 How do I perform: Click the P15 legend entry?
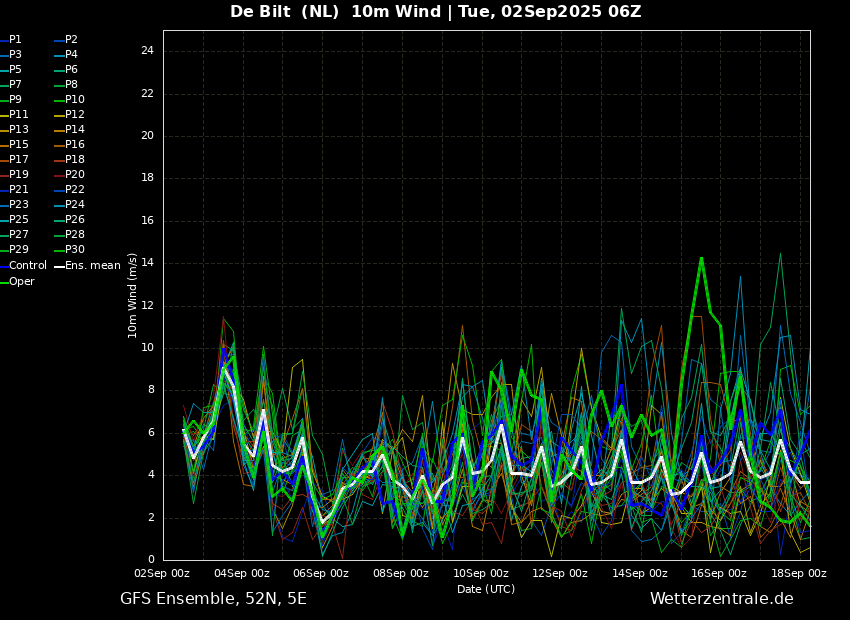19,145
